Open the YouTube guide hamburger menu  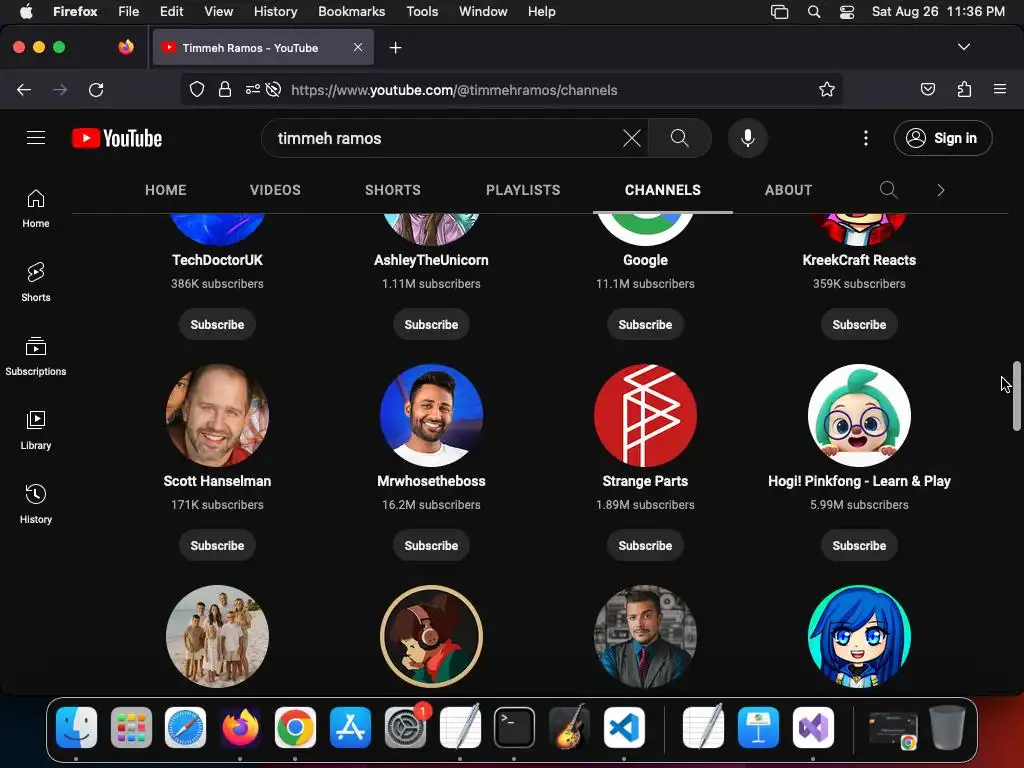36,138
